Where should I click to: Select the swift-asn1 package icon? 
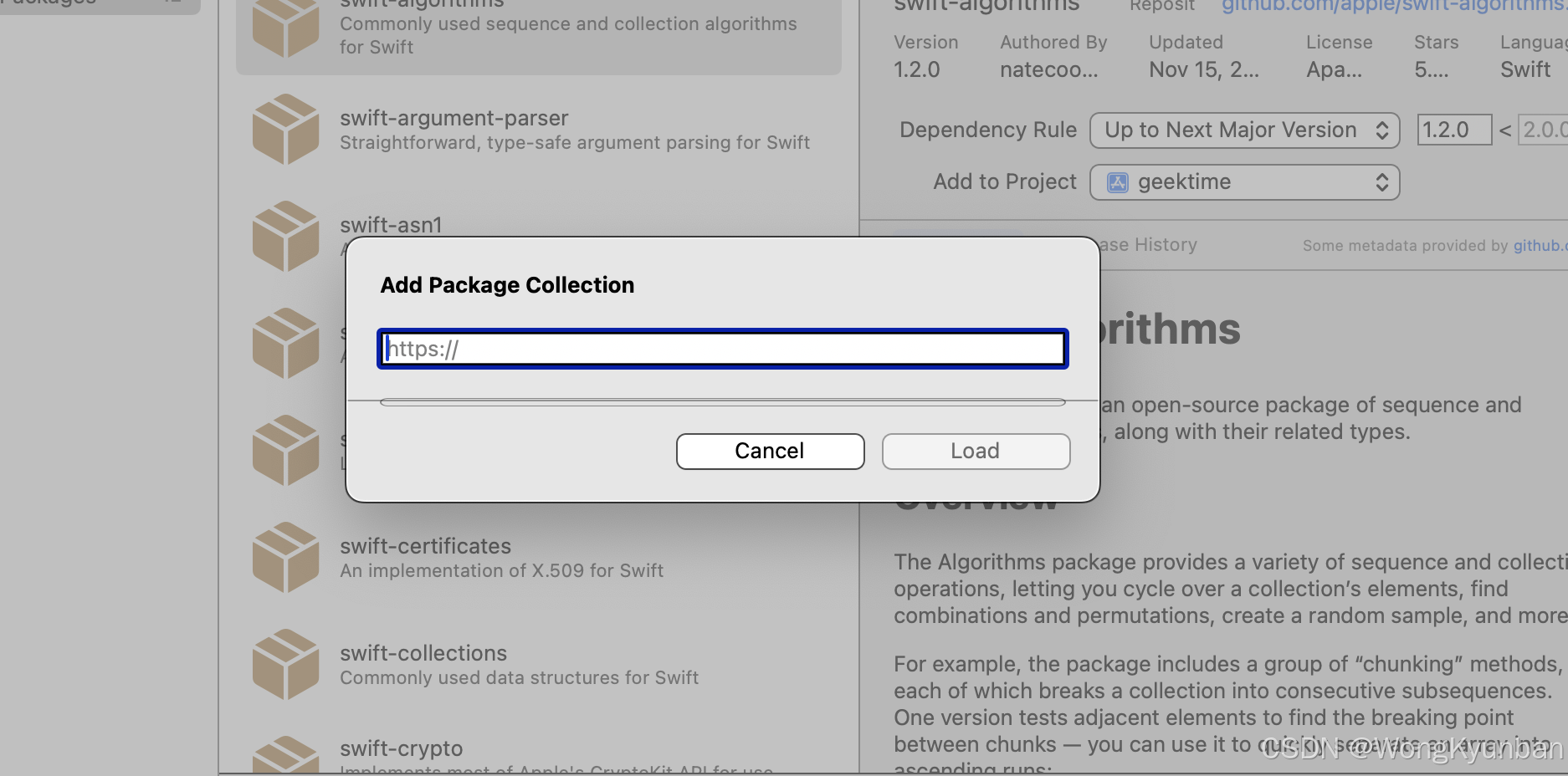coord(286,237)
